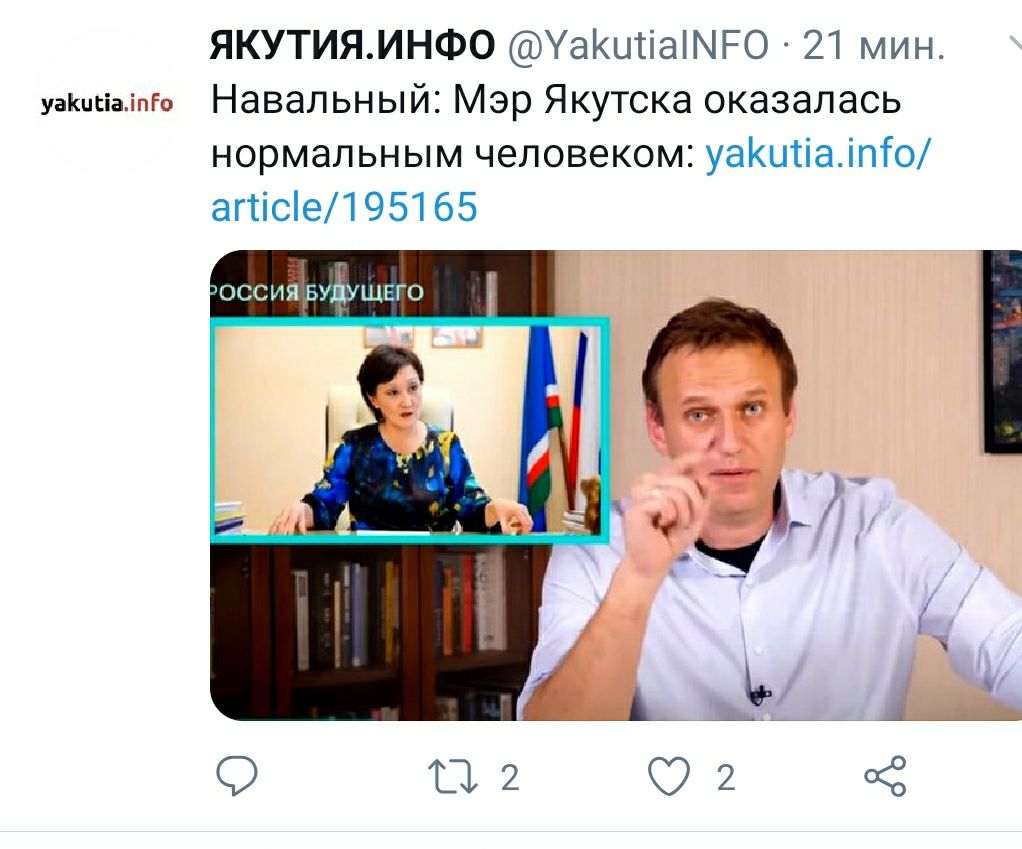Click the like count number 2
Viewport: 1022px width, 849px height.
726,777
